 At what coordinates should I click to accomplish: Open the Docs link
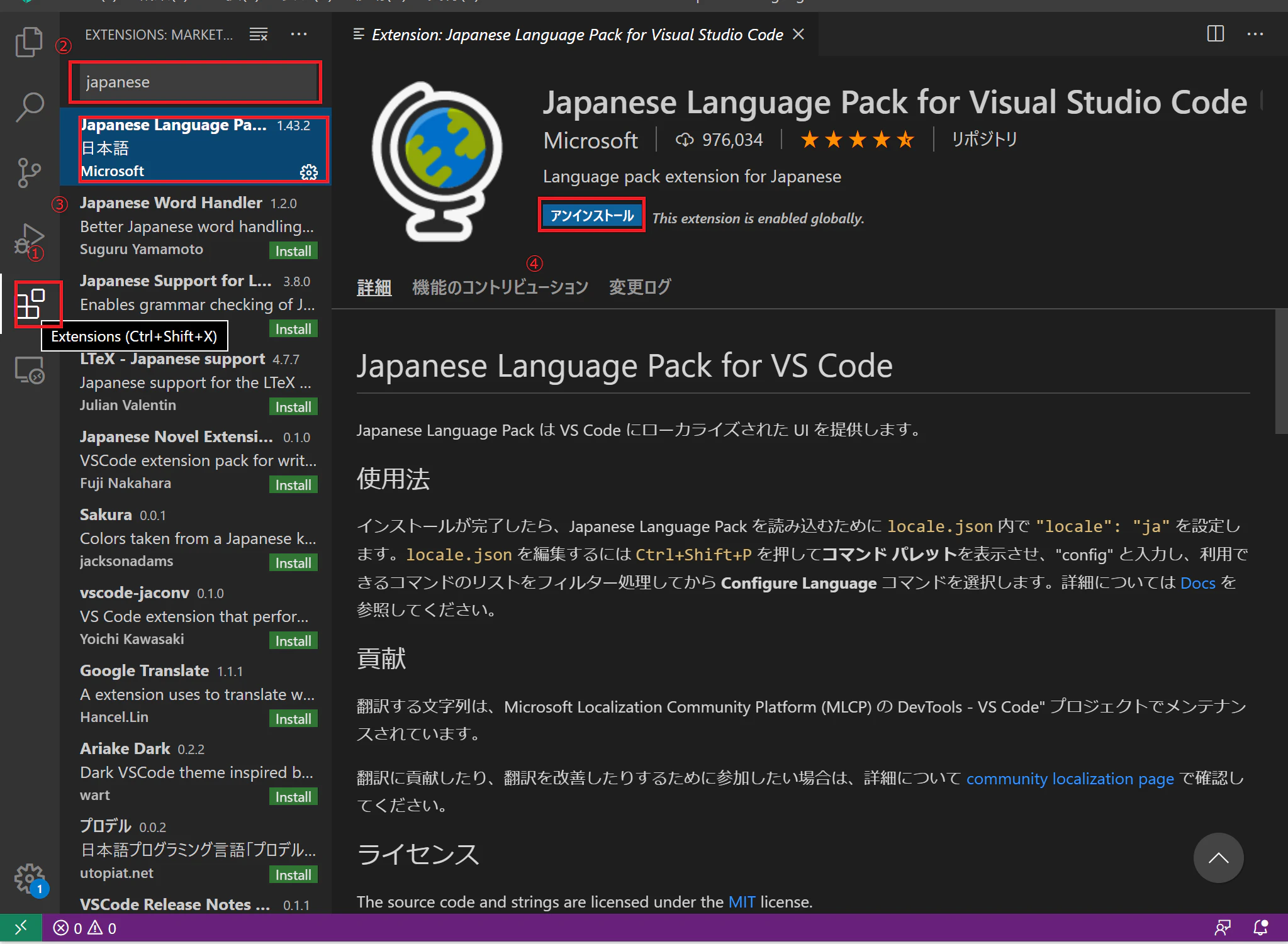[1197, 583]
